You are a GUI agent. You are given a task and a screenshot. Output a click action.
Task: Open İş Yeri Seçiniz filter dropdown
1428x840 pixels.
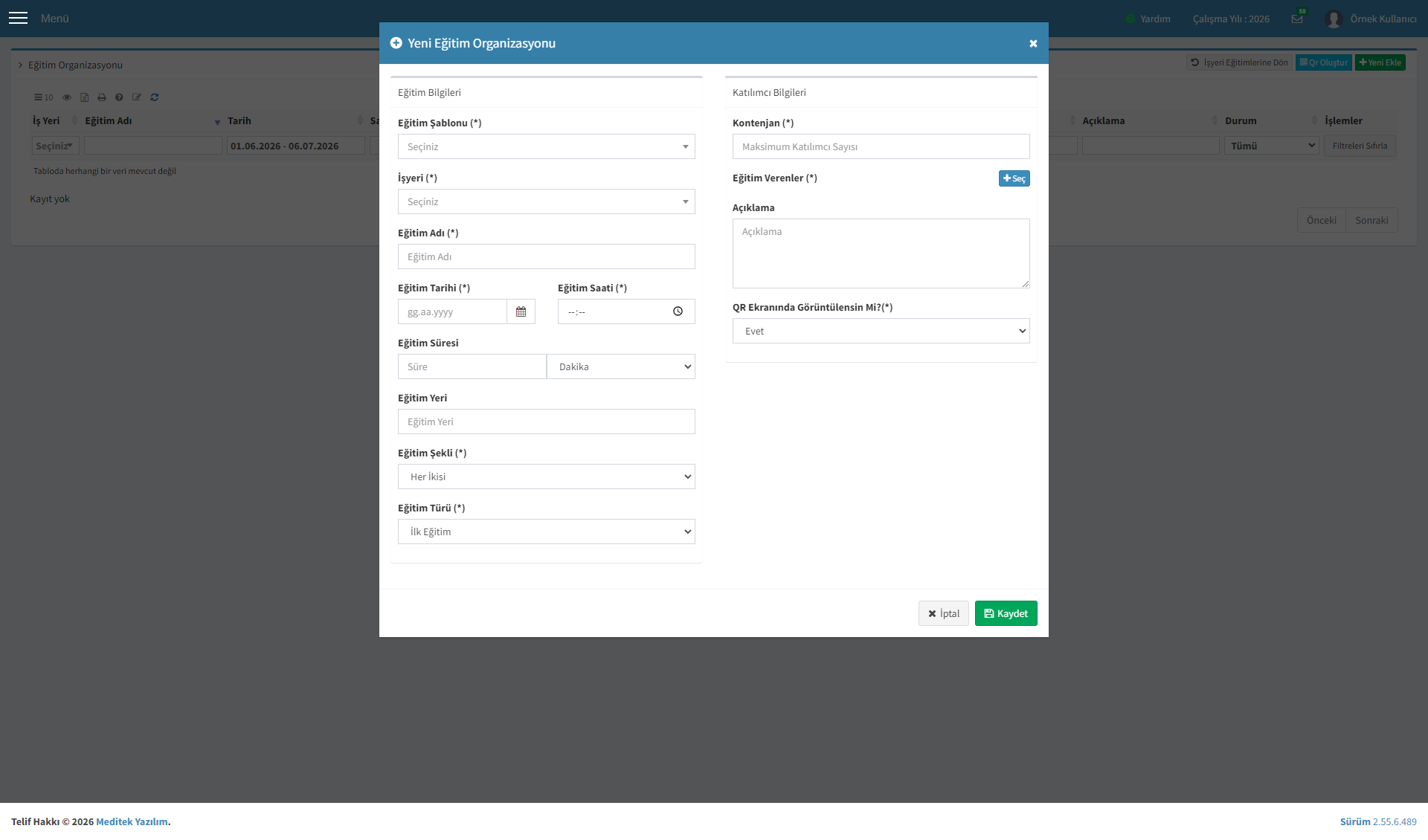point(55,146)
